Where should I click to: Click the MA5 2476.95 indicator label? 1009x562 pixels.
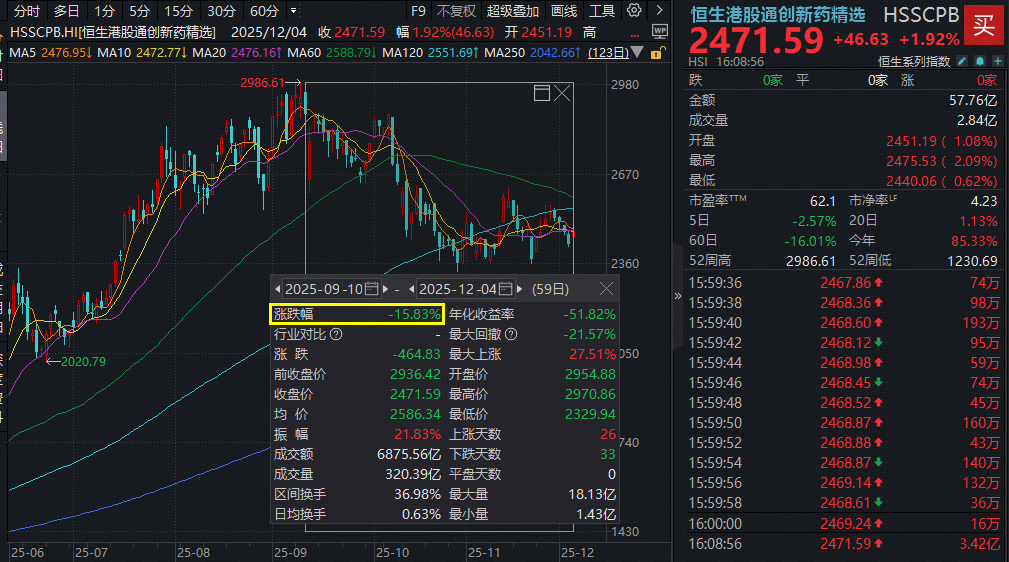coord(51,52)
